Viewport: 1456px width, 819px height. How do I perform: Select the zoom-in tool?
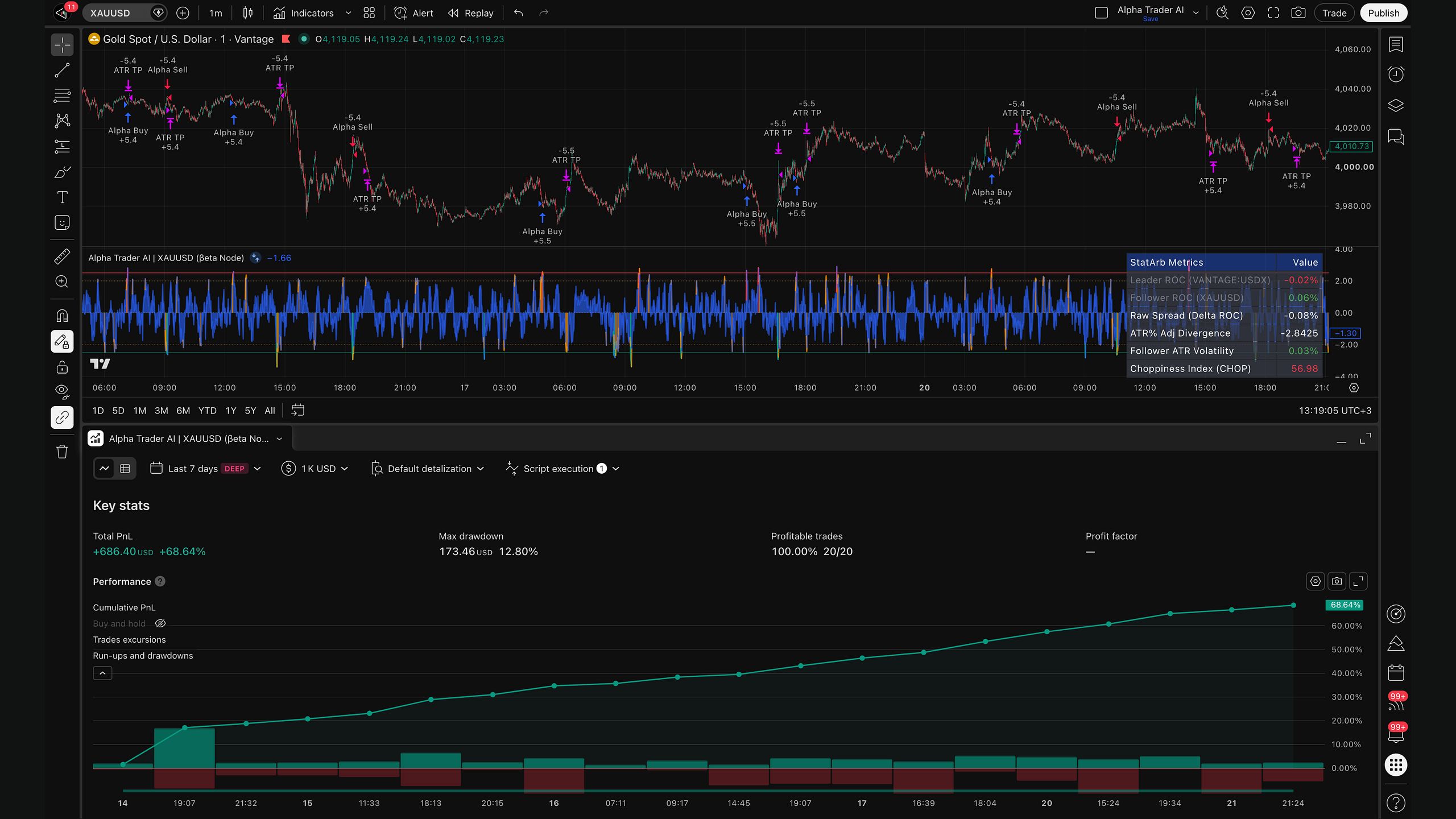[62, 282]
